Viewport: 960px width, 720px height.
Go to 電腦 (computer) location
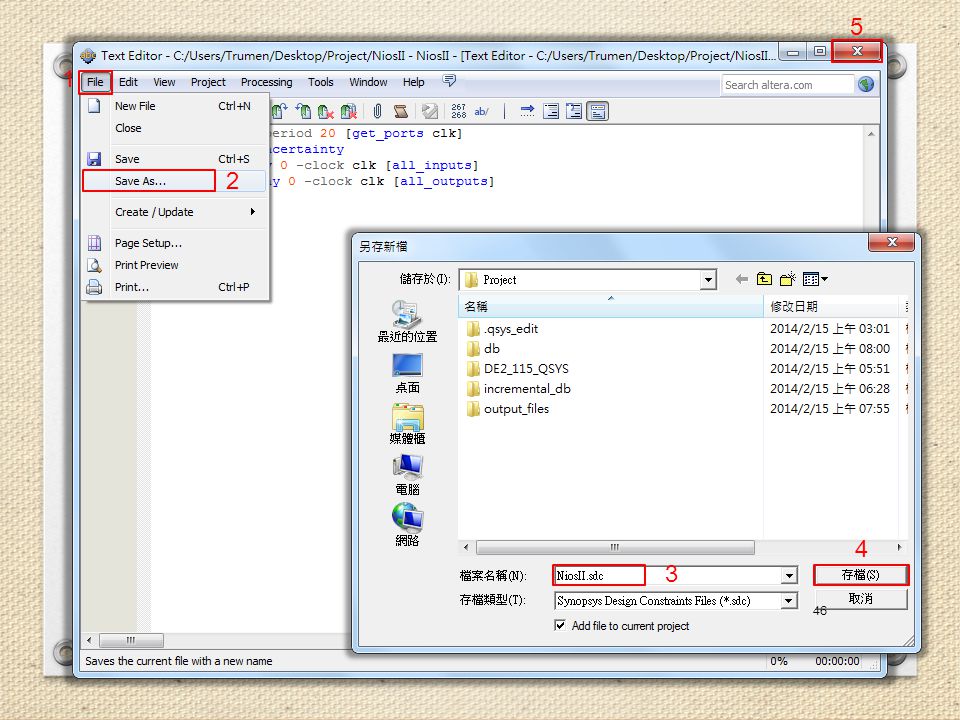[x=407, y=475]
